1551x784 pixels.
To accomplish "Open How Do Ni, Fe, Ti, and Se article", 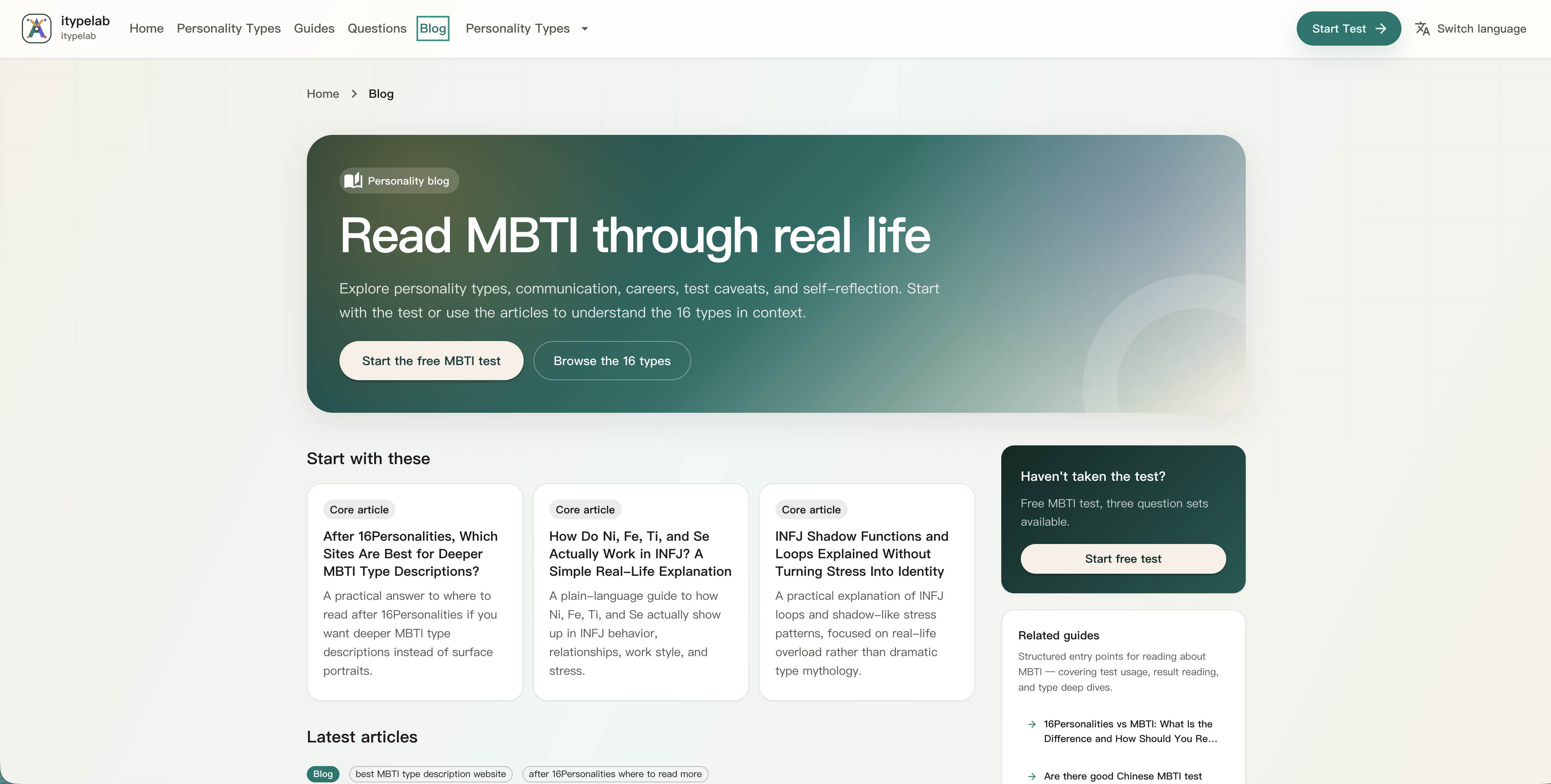I will [640, 554].
